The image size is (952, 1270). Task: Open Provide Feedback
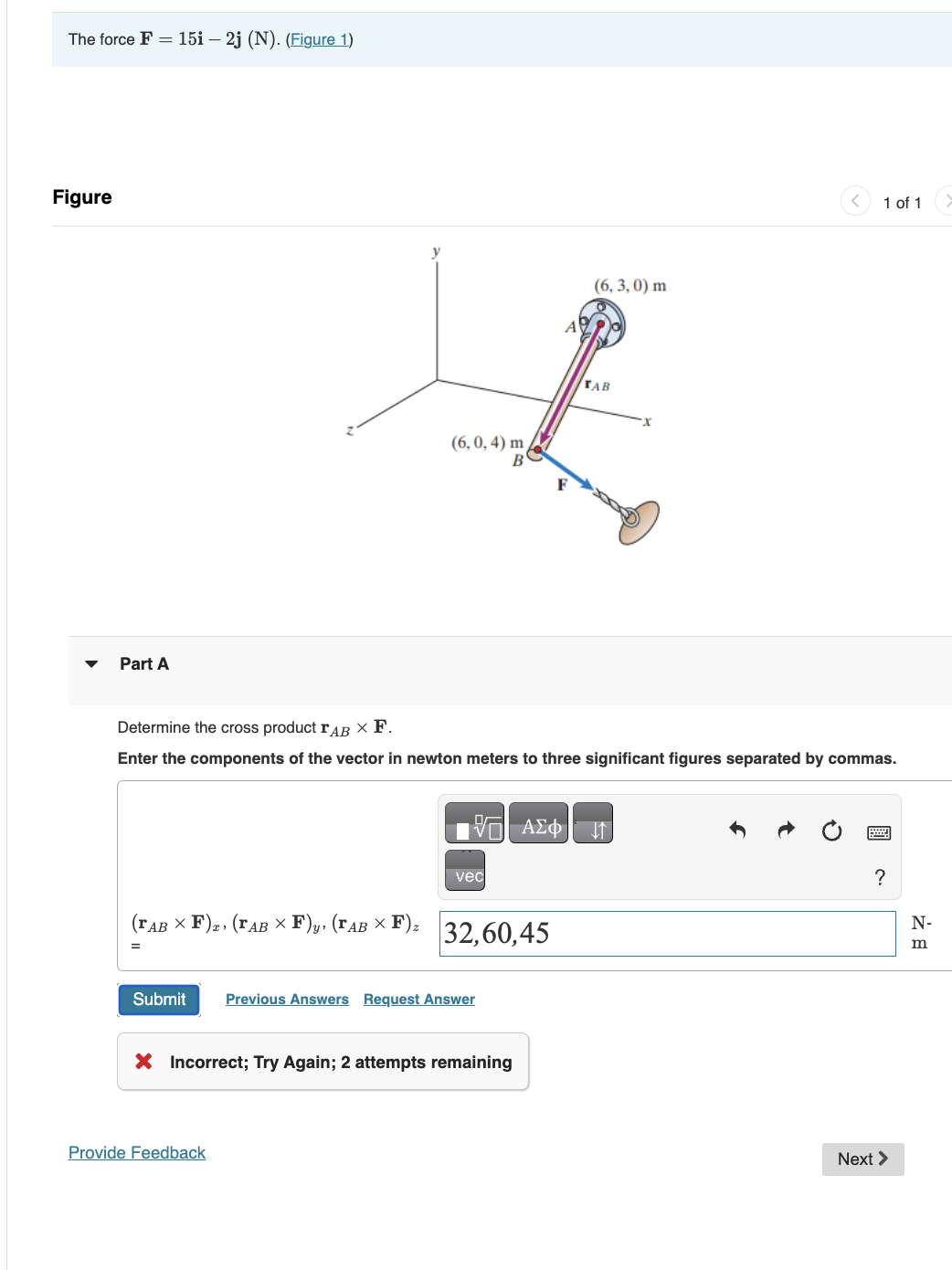[136, 1152]
